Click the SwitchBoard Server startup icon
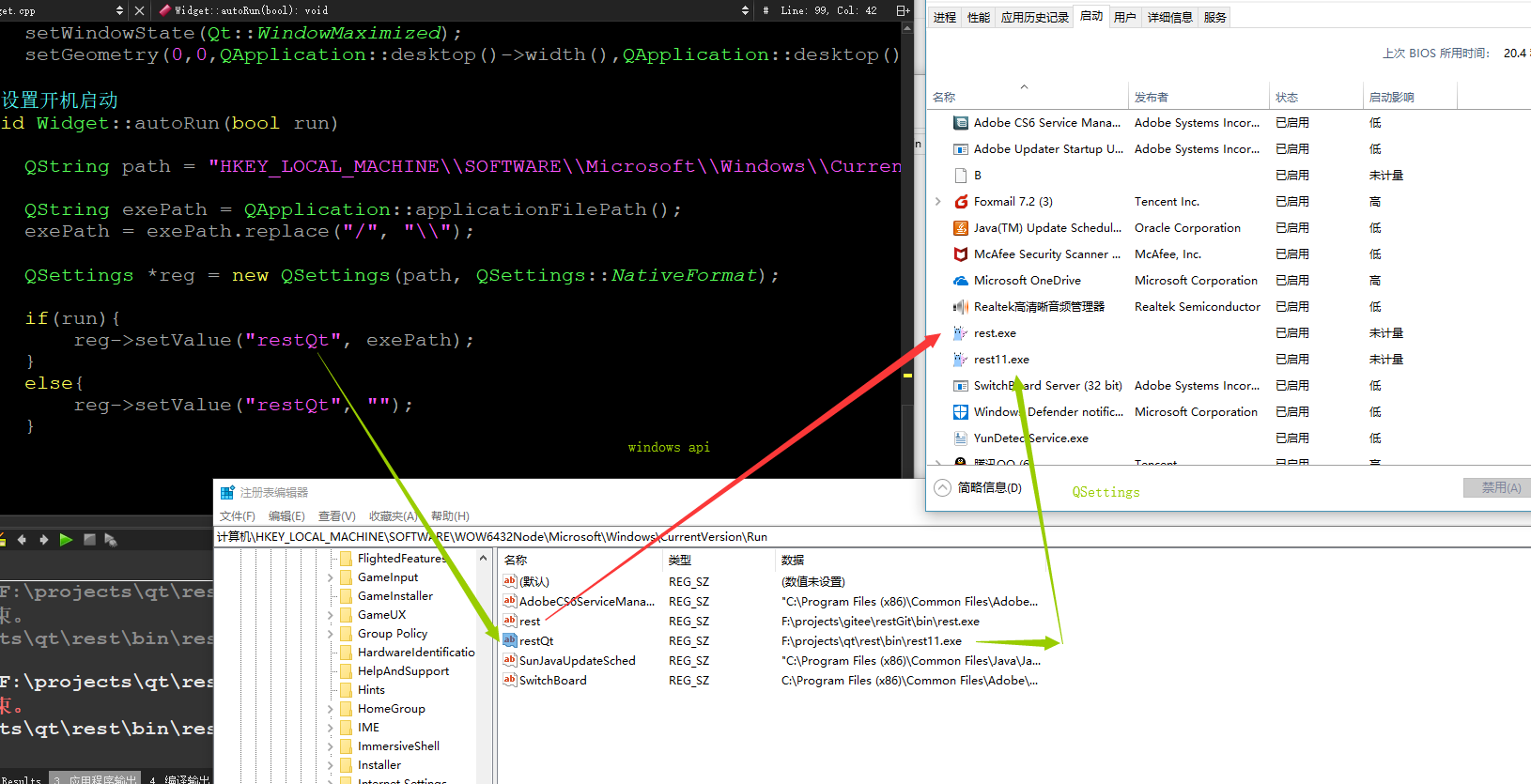Viewport: 1531px width, 784px height. (961, 386)
